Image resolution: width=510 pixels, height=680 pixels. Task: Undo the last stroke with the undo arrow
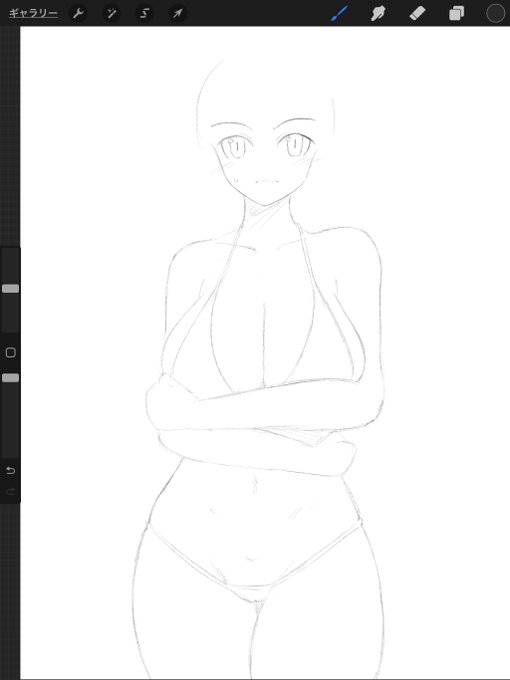(x=10, y=471)
